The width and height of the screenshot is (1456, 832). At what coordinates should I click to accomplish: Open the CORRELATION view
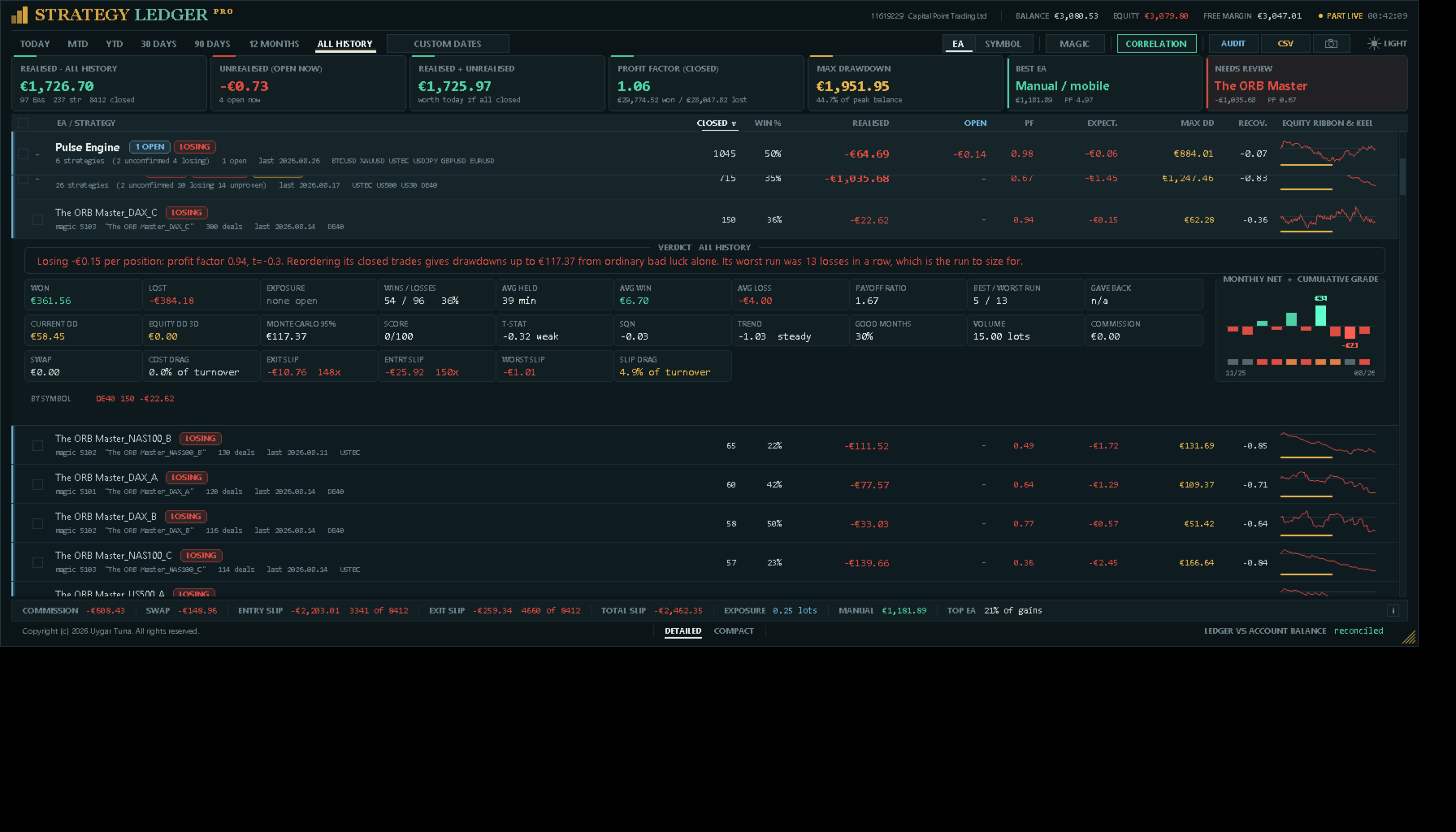1156,44
